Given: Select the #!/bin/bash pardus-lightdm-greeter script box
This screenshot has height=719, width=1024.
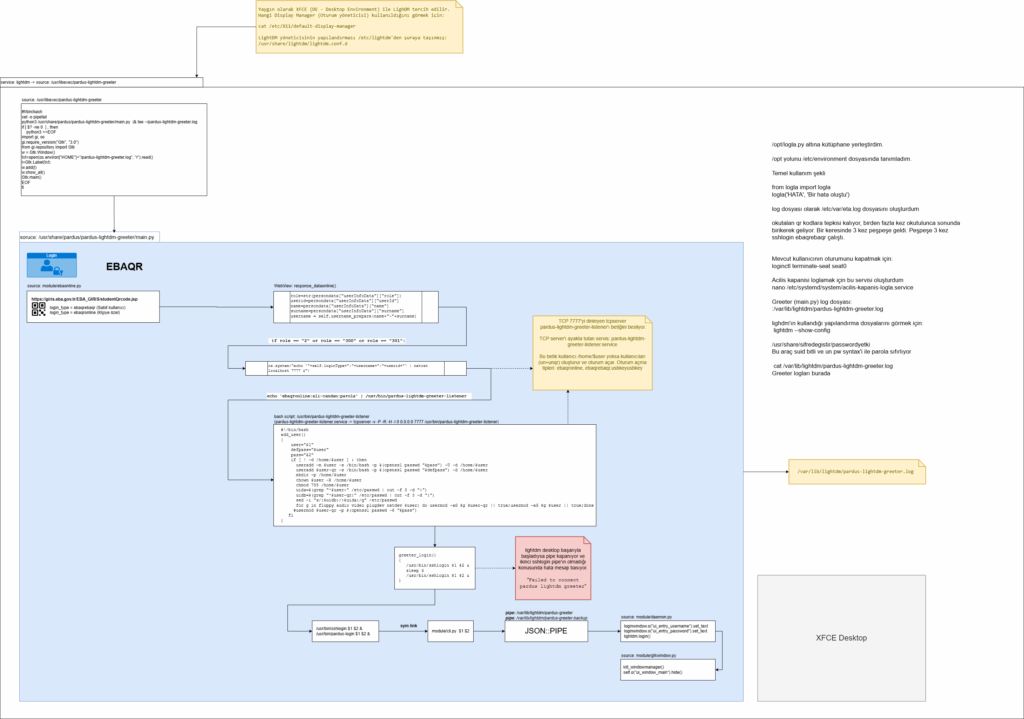Looking at the screenshot, I should coord(114,150).
